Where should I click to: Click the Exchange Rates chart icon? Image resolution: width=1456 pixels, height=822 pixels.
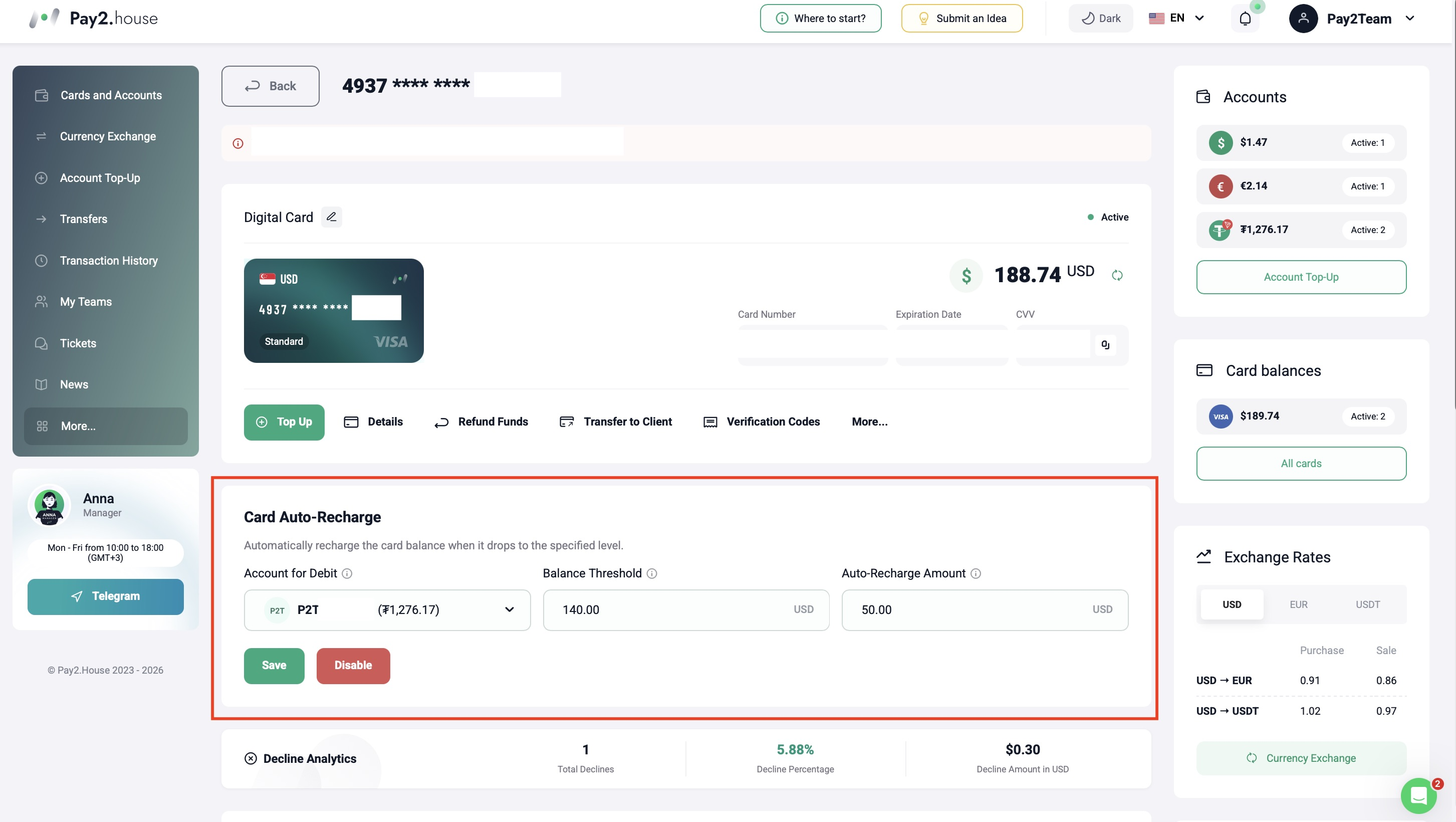click(x=1204, y=556)
